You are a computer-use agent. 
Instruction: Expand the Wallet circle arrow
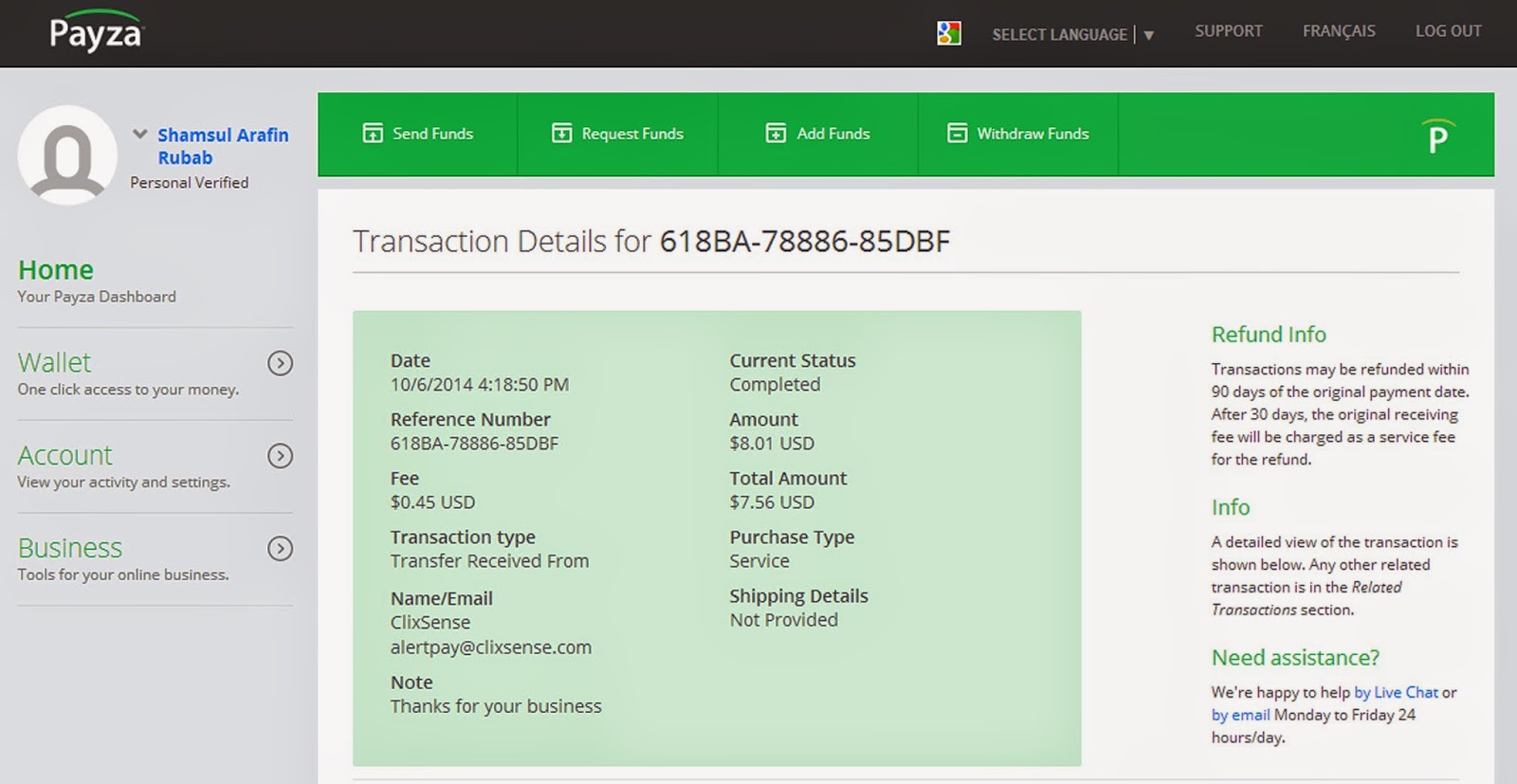click(280, 363)
